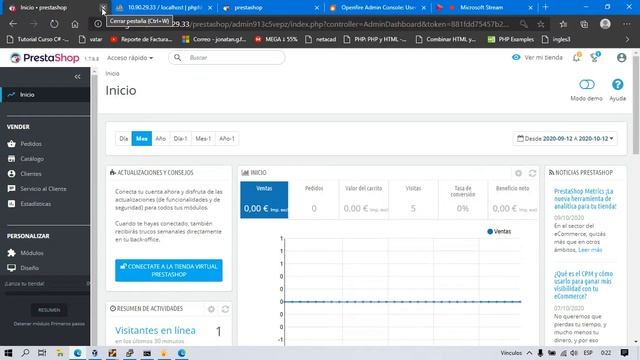The height and width of the screenshot is (360, 640).
Task: Open MEGA bookmark in favorites bar
Action: 276,39
